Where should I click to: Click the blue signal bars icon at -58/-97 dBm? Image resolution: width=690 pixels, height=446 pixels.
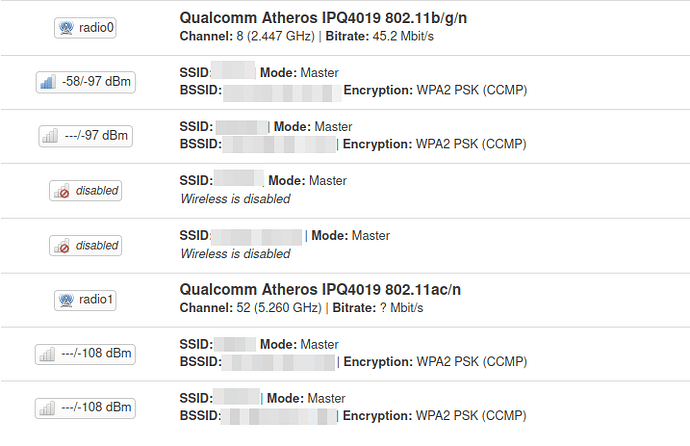[x=48, y=82]
